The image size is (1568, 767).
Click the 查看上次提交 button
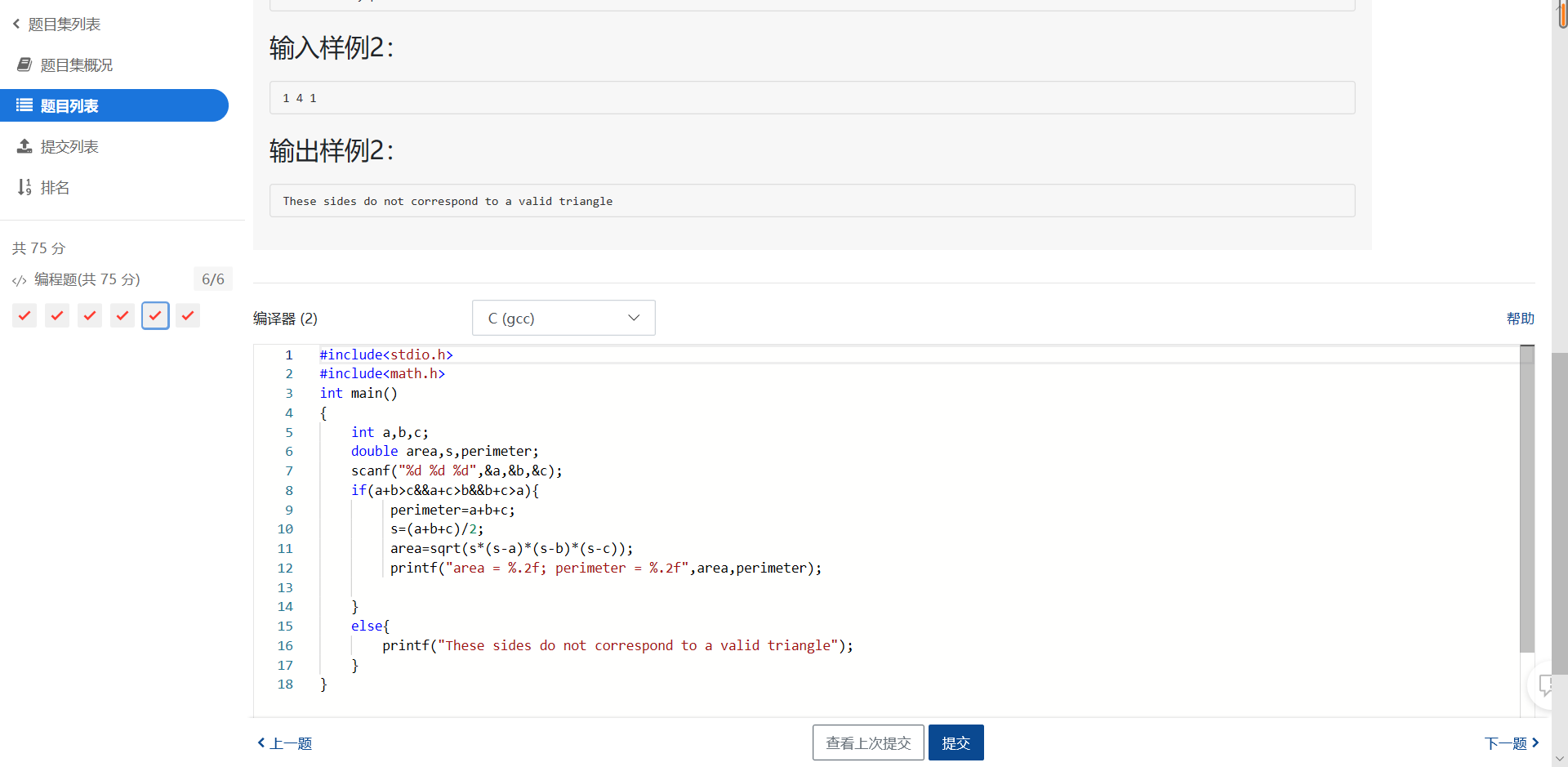(x=868, y=742)
